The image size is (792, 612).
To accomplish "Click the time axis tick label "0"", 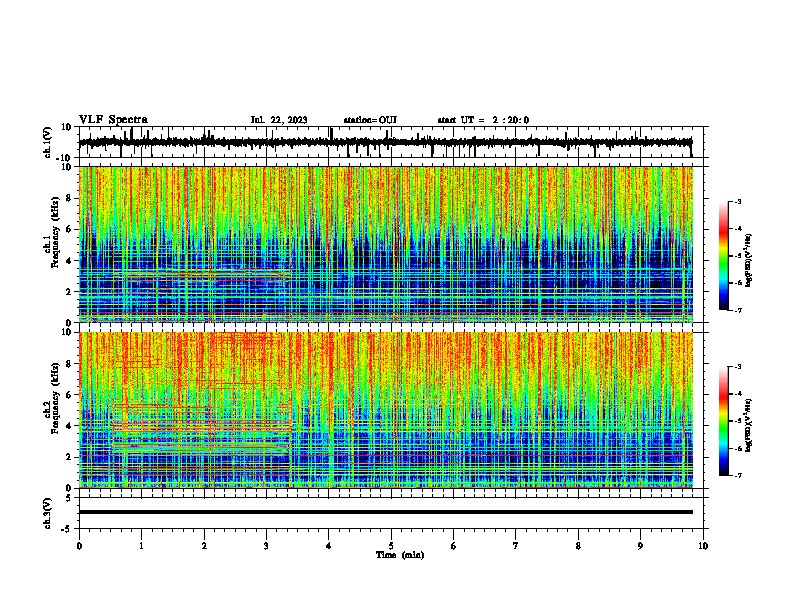I will 79,546.
